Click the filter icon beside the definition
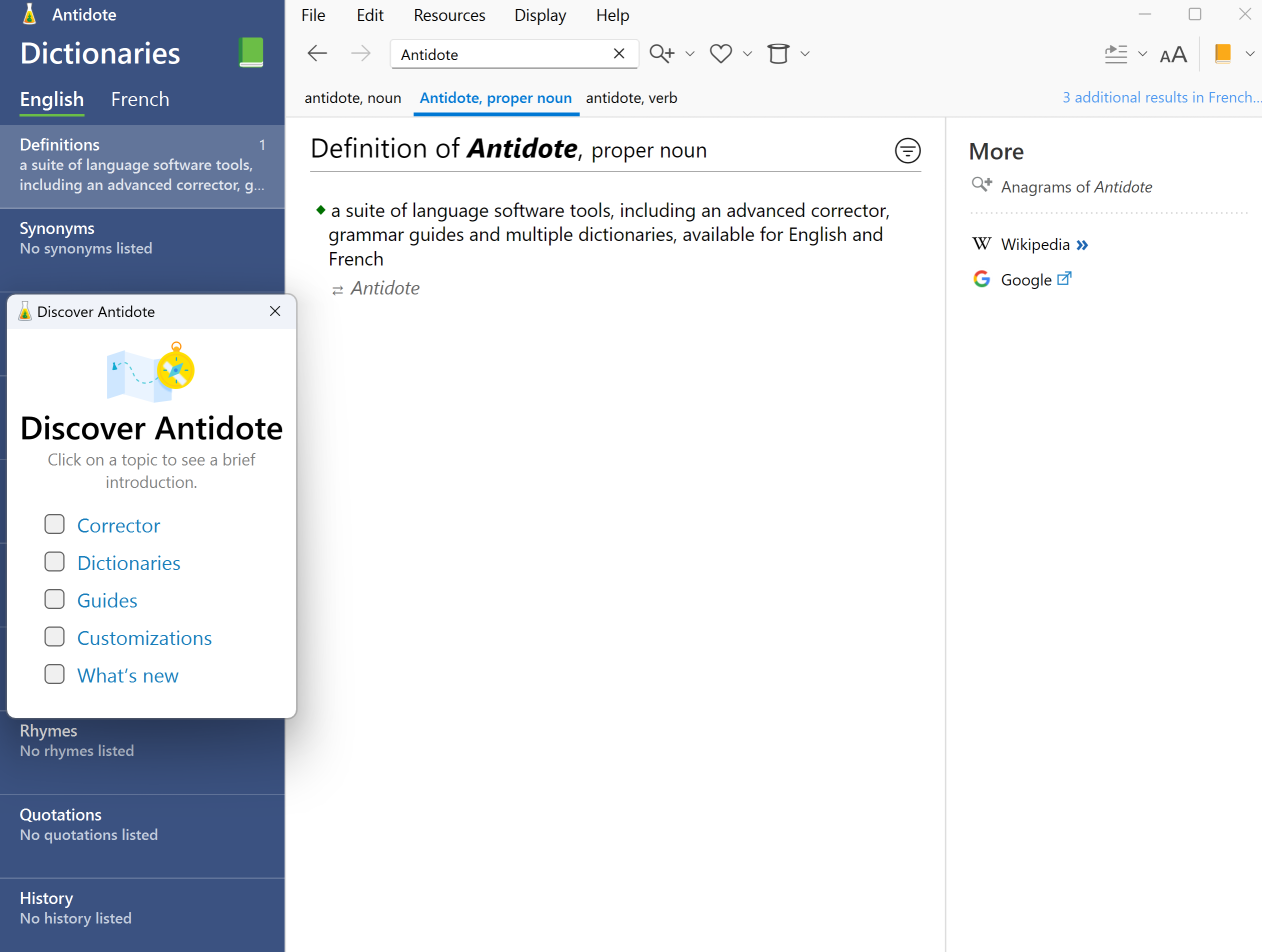 tap(907, 151)
